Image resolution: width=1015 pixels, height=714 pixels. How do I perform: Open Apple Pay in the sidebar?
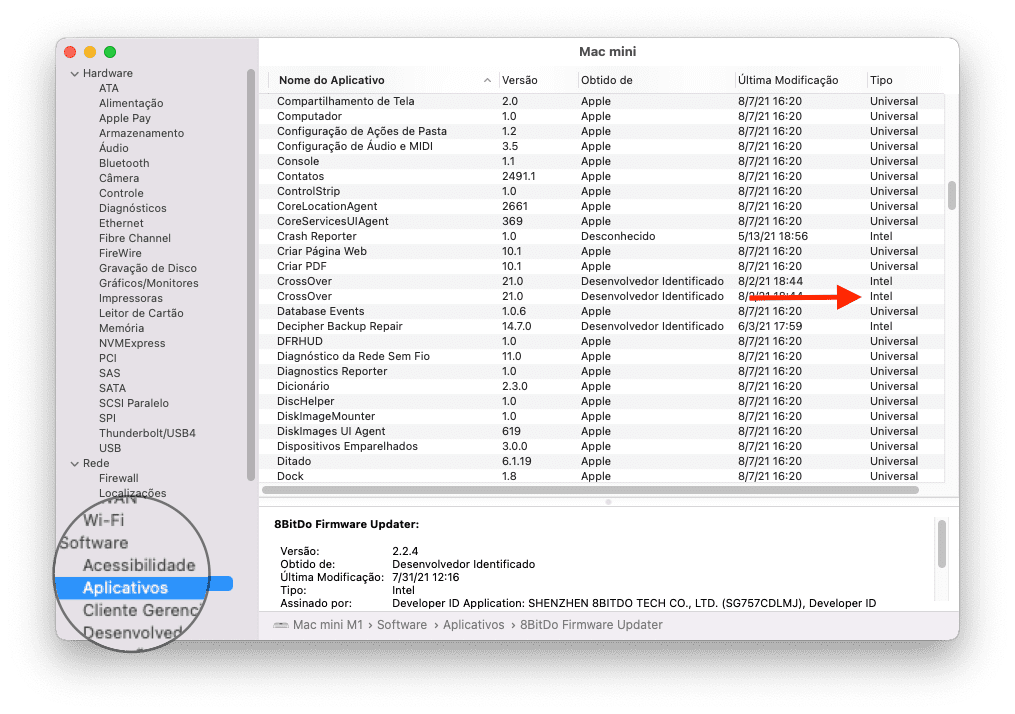(x=125, y=118)
